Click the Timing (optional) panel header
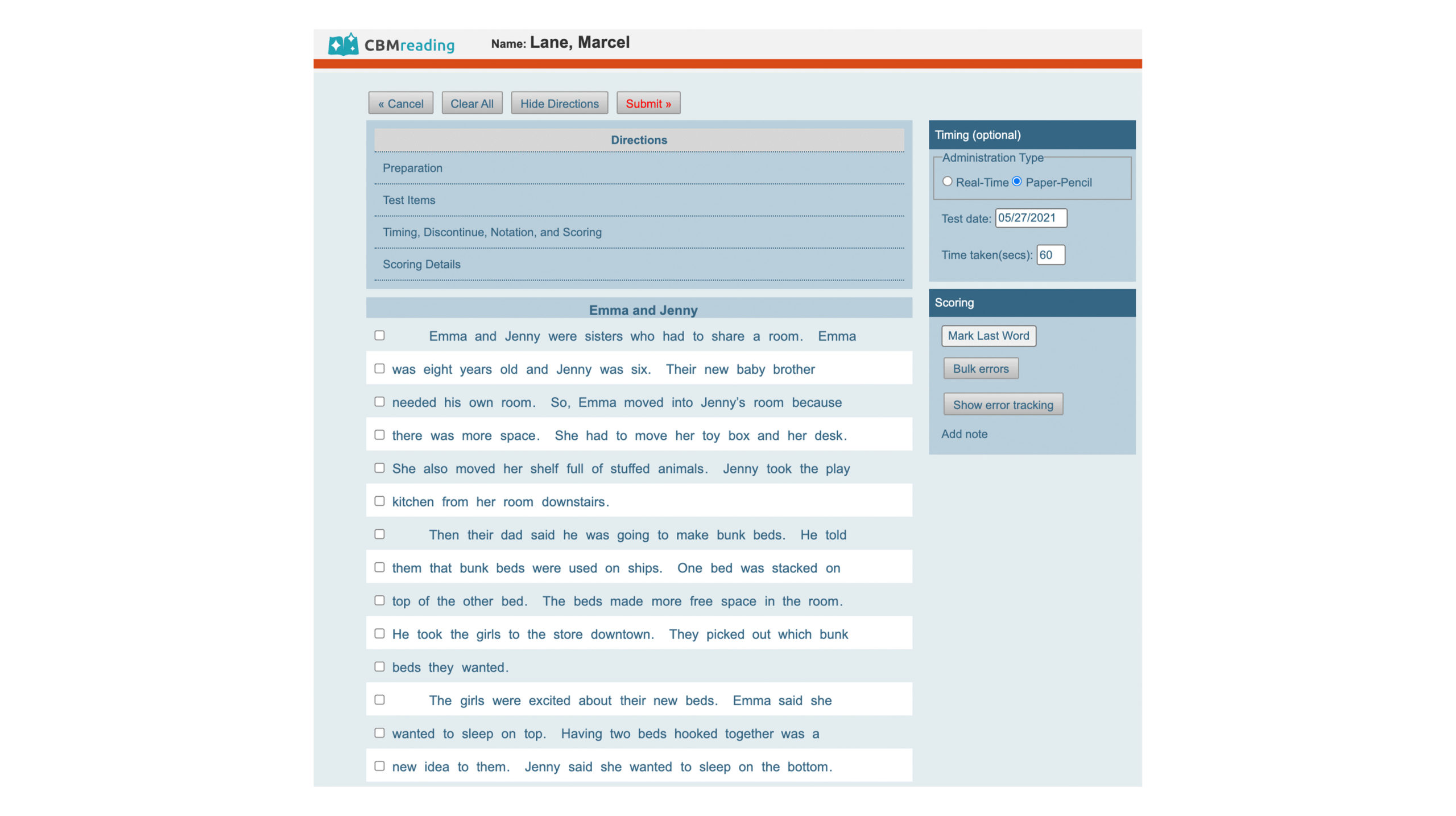 (x=1032, y=135)
